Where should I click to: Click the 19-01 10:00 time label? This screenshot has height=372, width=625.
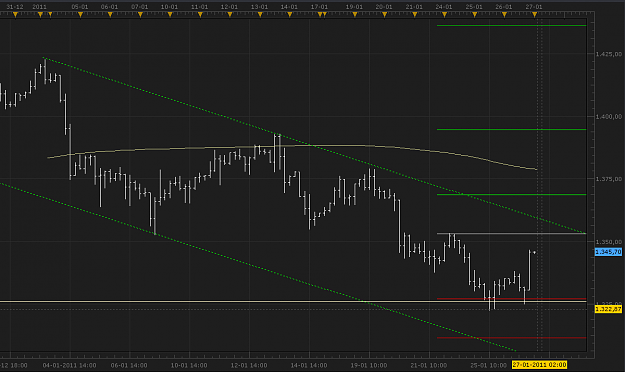pyautogui.click(x=369, y=365)
